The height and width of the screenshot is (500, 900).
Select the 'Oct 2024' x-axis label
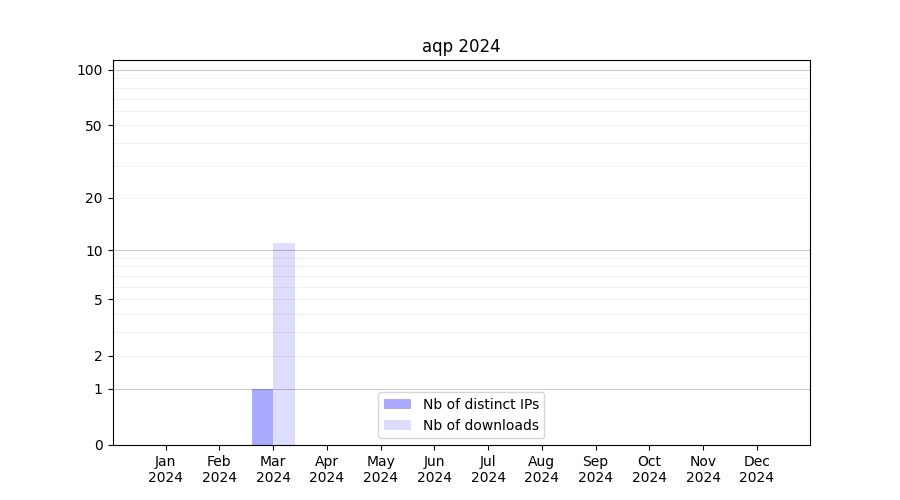click(x=649, y=469)
